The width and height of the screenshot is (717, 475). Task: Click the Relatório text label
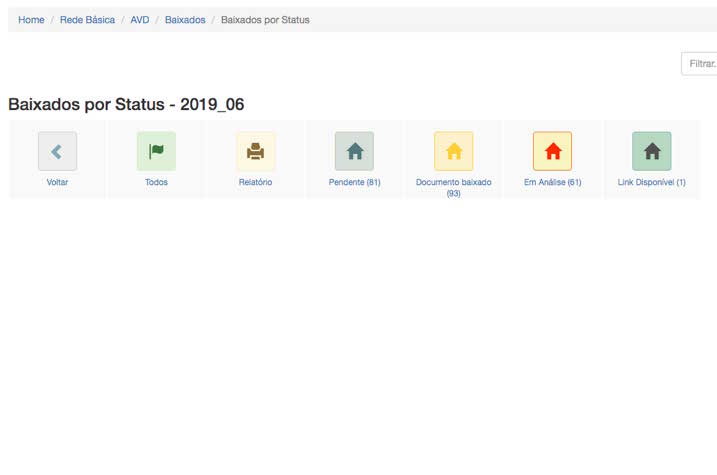pyautogui.click(x=255, y=183)
